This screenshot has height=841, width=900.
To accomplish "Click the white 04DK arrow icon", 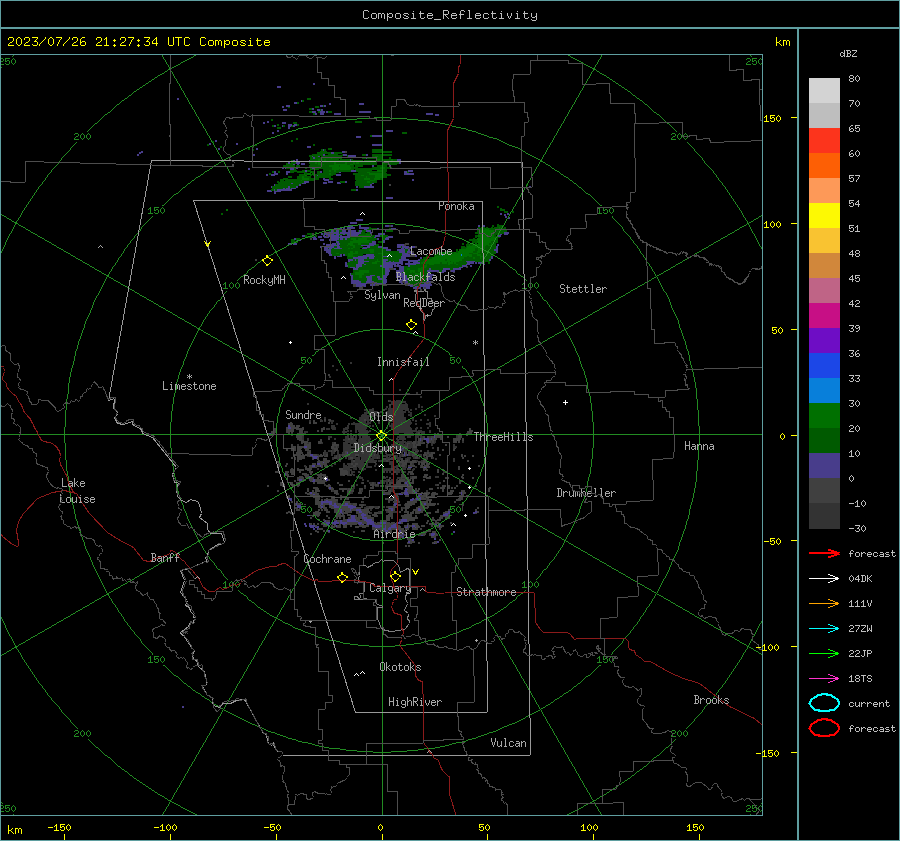I will [x=824, y=579].
